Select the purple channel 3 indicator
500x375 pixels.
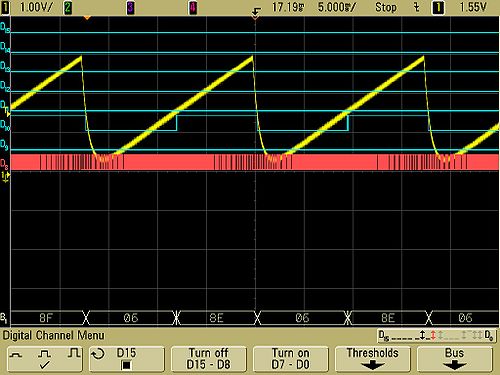pos(131,7)
